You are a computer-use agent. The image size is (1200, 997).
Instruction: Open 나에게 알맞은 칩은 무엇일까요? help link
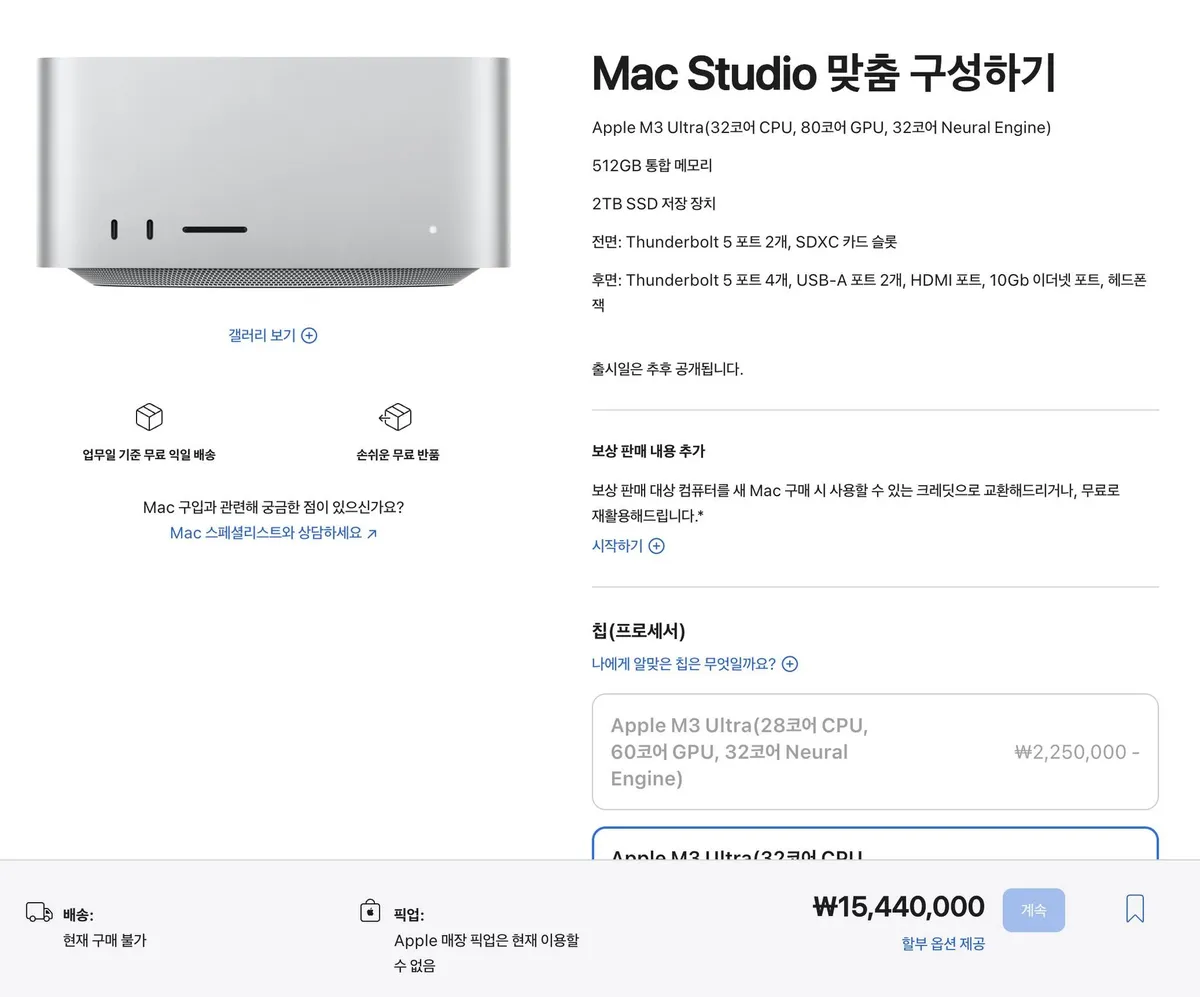[694, 663]
